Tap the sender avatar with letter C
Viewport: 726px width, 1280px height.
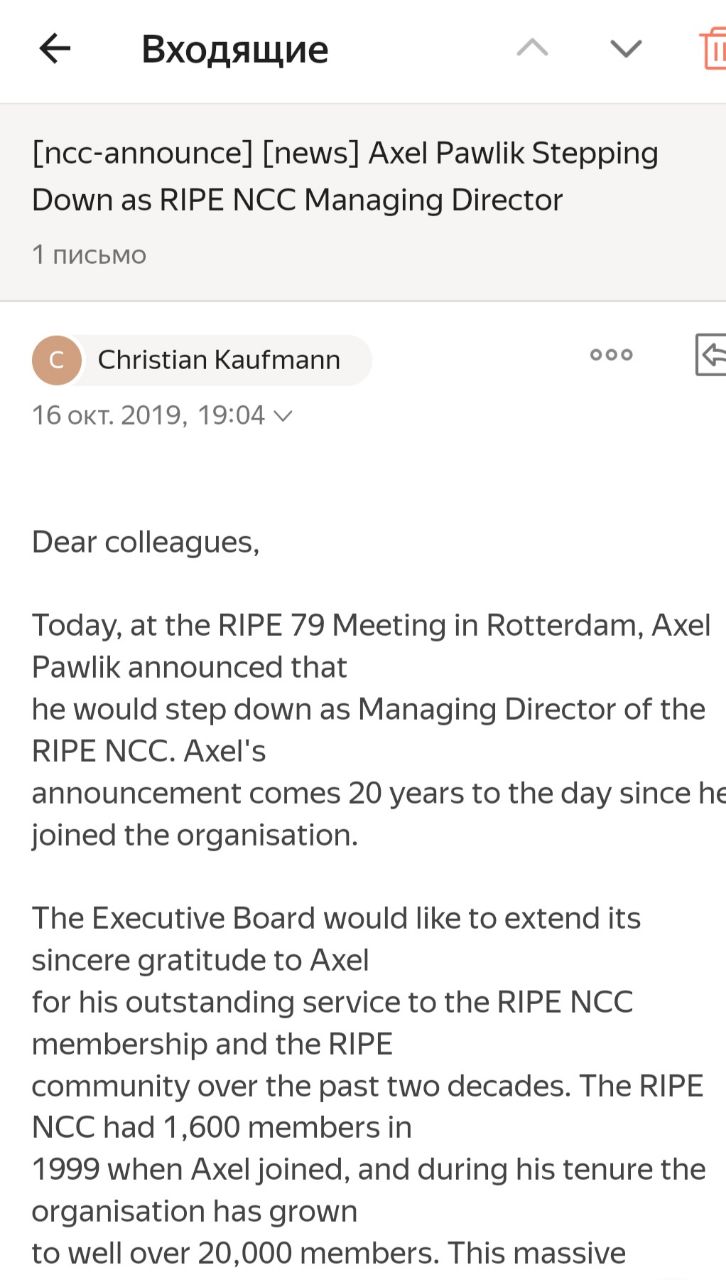click(x=56, y=360)
